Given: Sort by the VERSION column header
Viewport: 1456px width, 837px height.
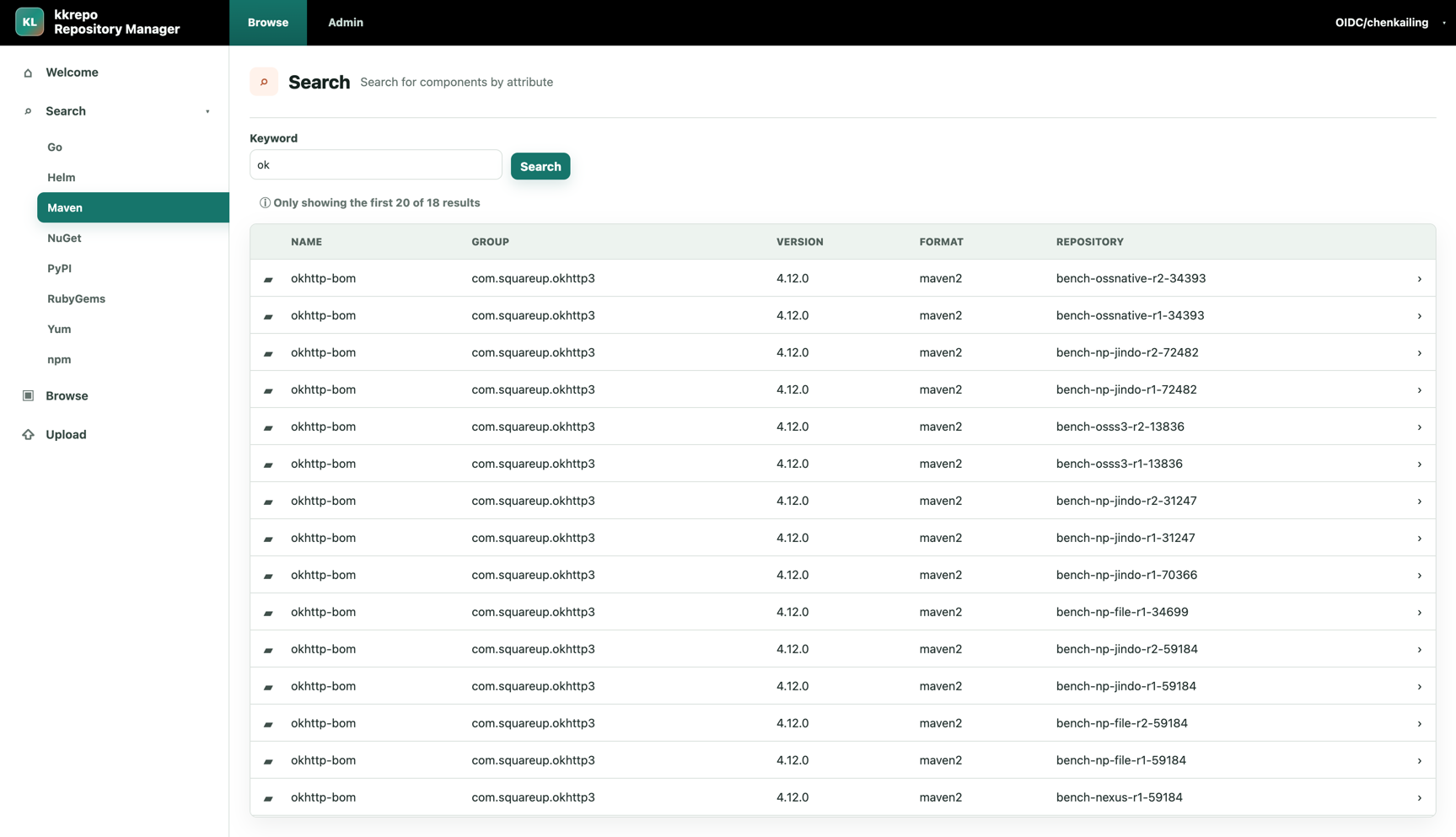Looking at the screenshot, I should coord(799,242).
